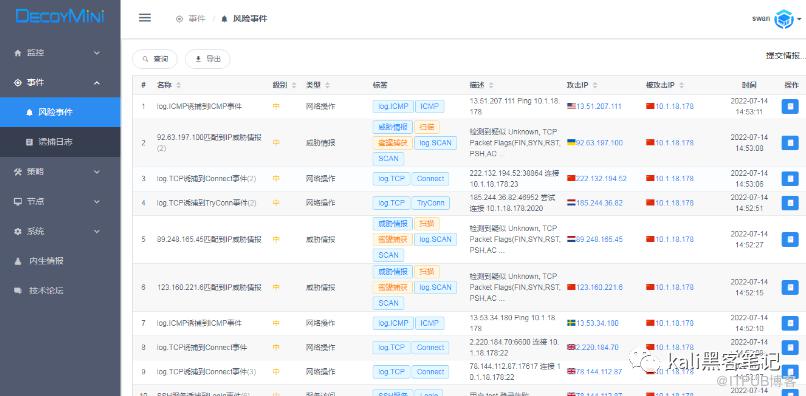Click the chat-bubble forum icon in the sidebar
The width and height of the screenshot is (806, 396).
18,291
